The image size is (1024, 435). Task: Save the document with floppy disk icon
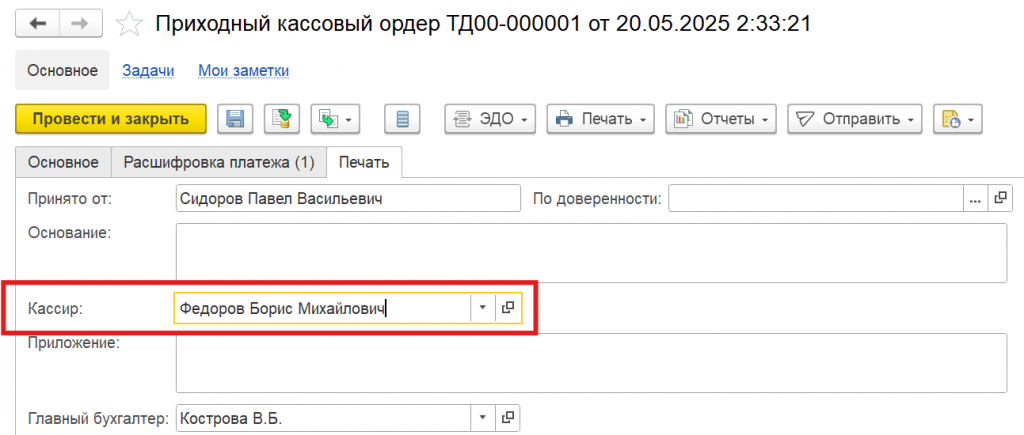234,119
